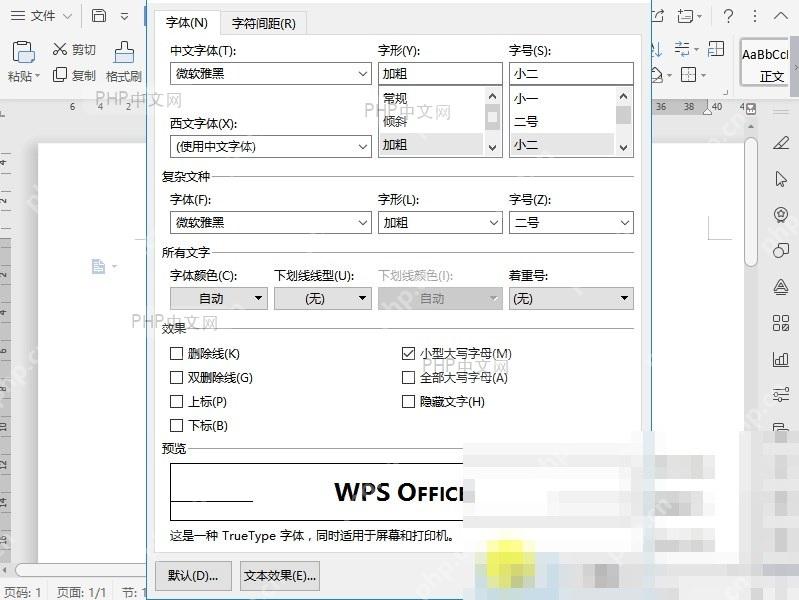This screenshot has width=799, height=600.
Task: Click the table layout icon in ribbon
Action: tap(716, 49)
